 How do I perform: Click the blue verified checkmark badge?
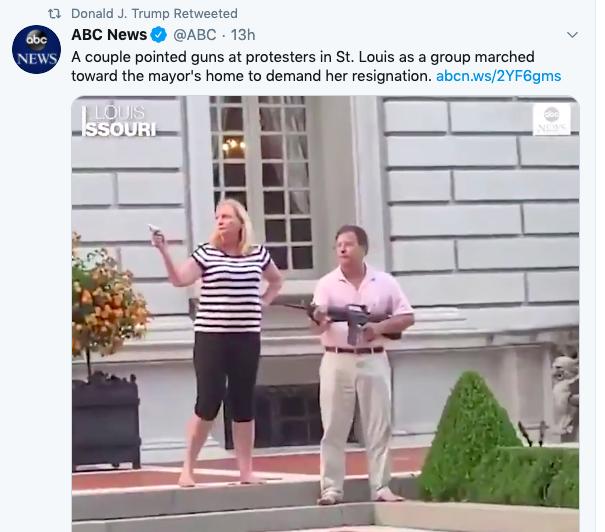(x=159, y=35)
